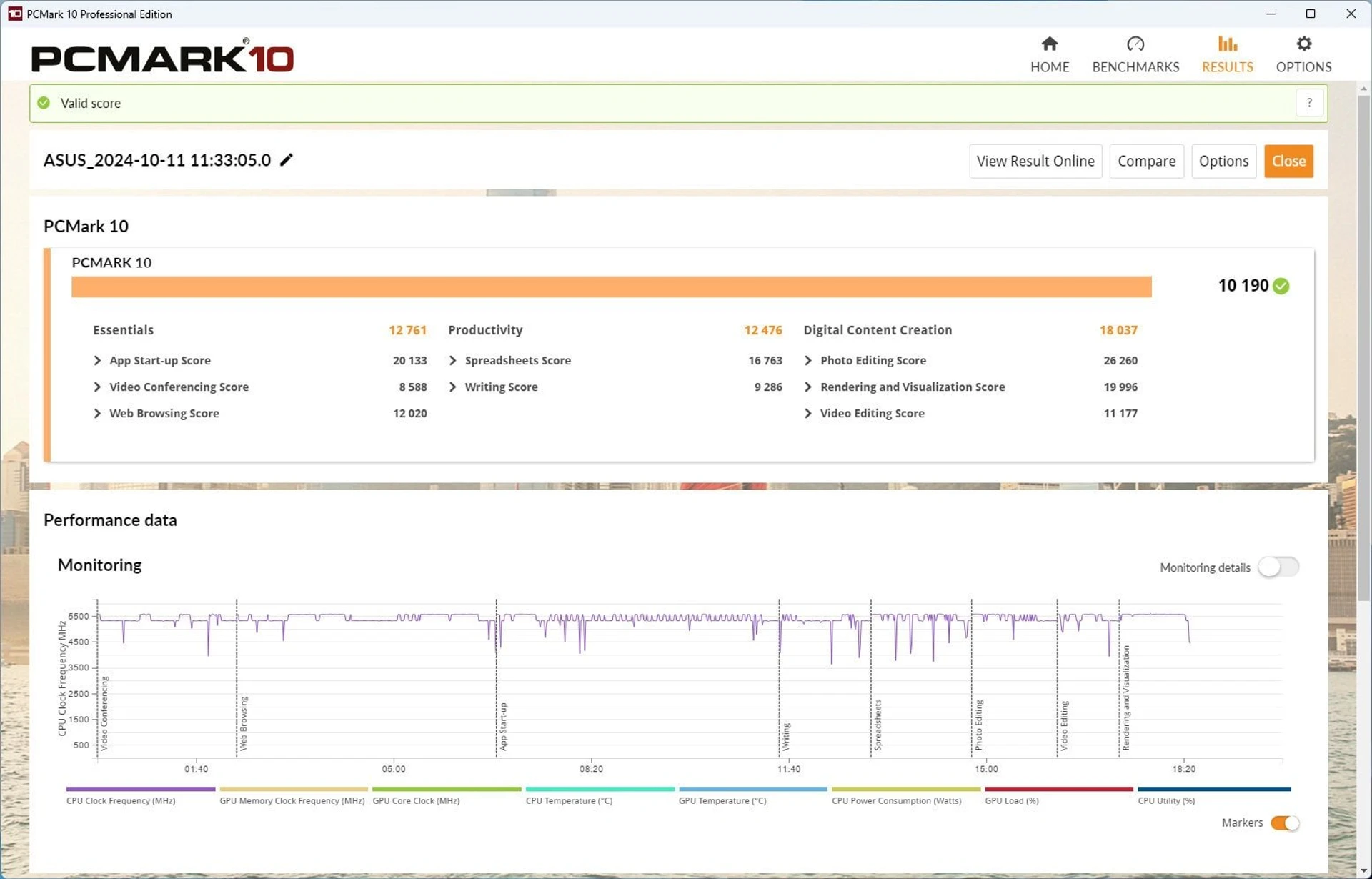
Task: Click the orange PCMark 10 score bar
Action: click(x=611, y=287)
